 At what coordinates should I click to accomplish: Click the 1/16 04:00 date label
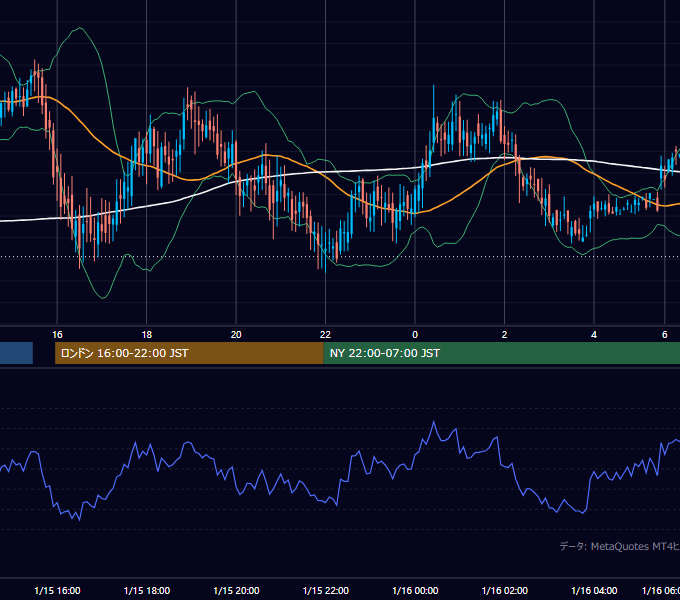pyautogui.click(x=594, y=590)
